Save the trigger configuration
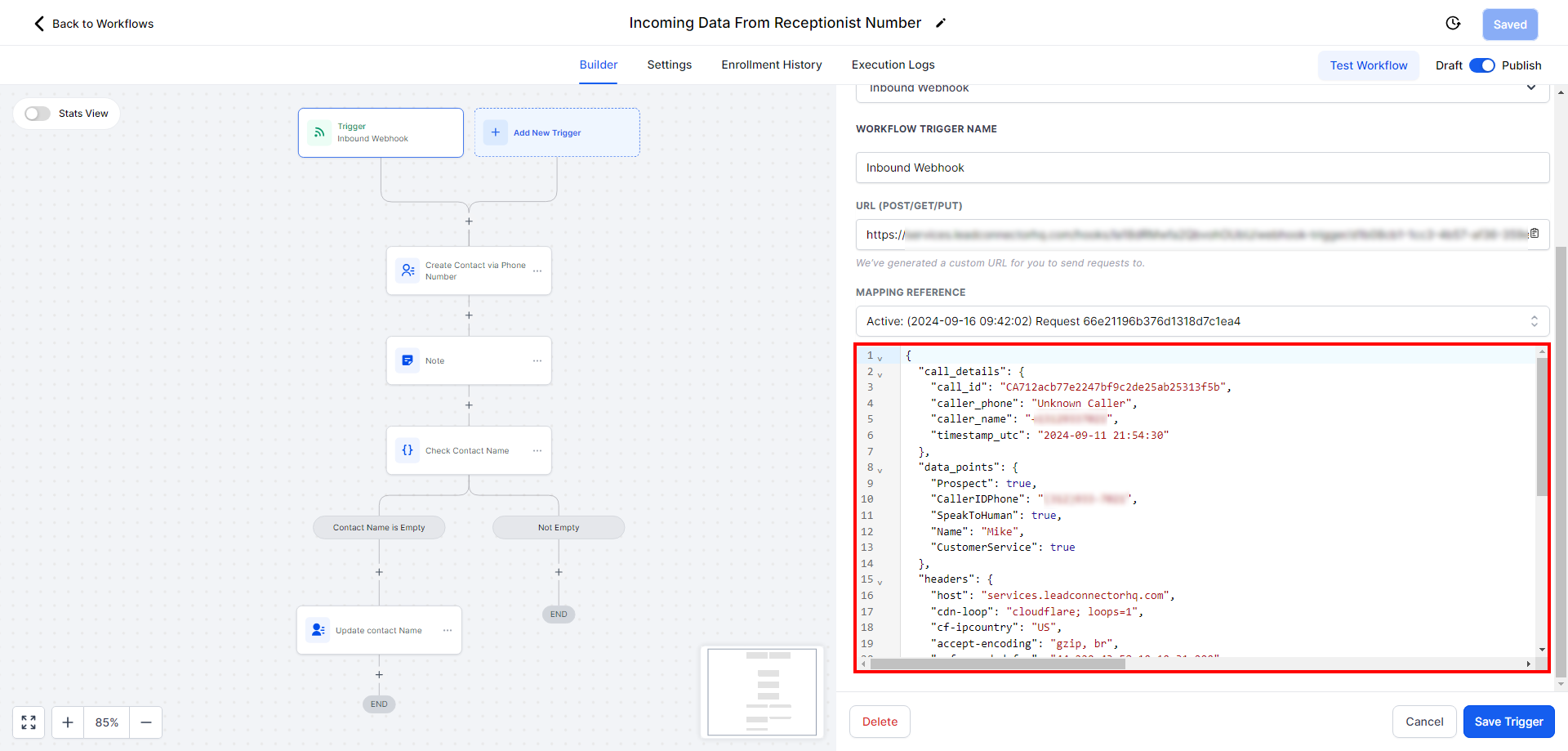Screen dimensions: 1568x751 pyautogui.click(x=1508, y=722)
